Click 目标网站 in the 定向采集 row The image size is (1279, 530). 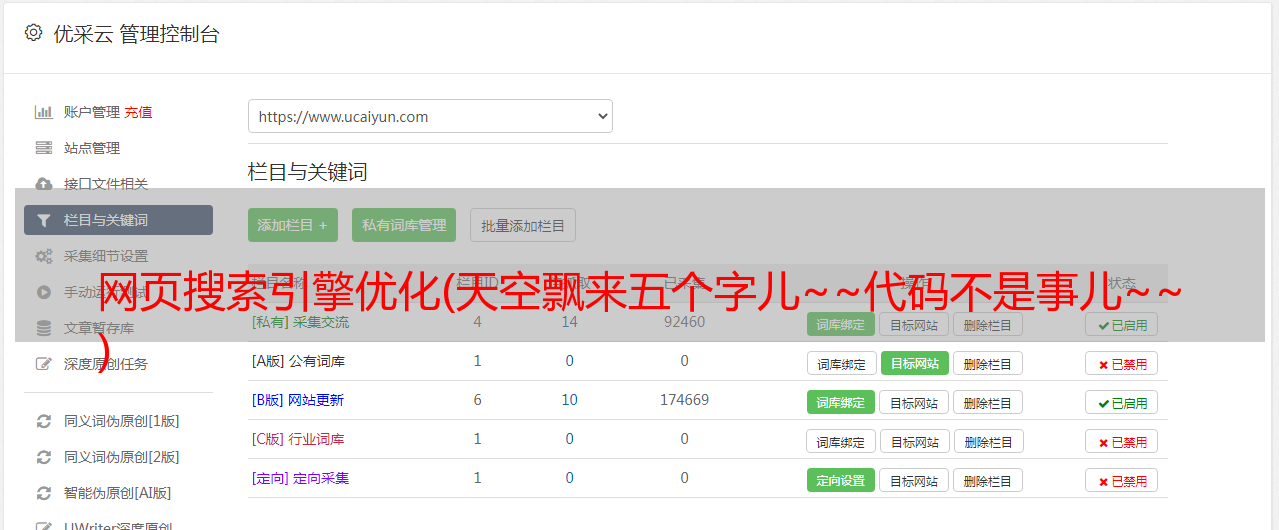914,480
